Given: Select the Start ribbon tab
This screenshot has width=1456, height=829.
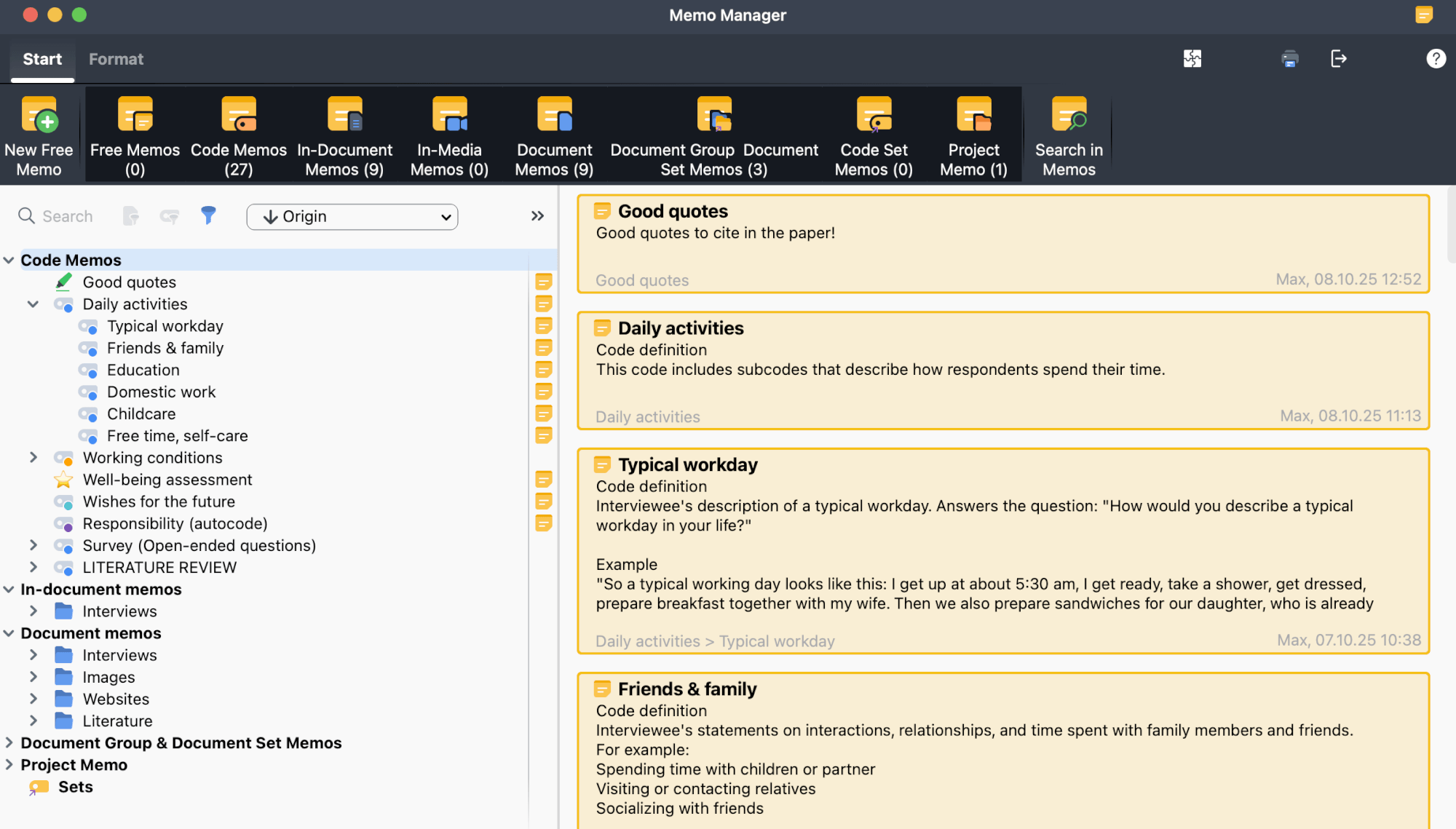Looking at the screenshot, I should coord(41,59).
